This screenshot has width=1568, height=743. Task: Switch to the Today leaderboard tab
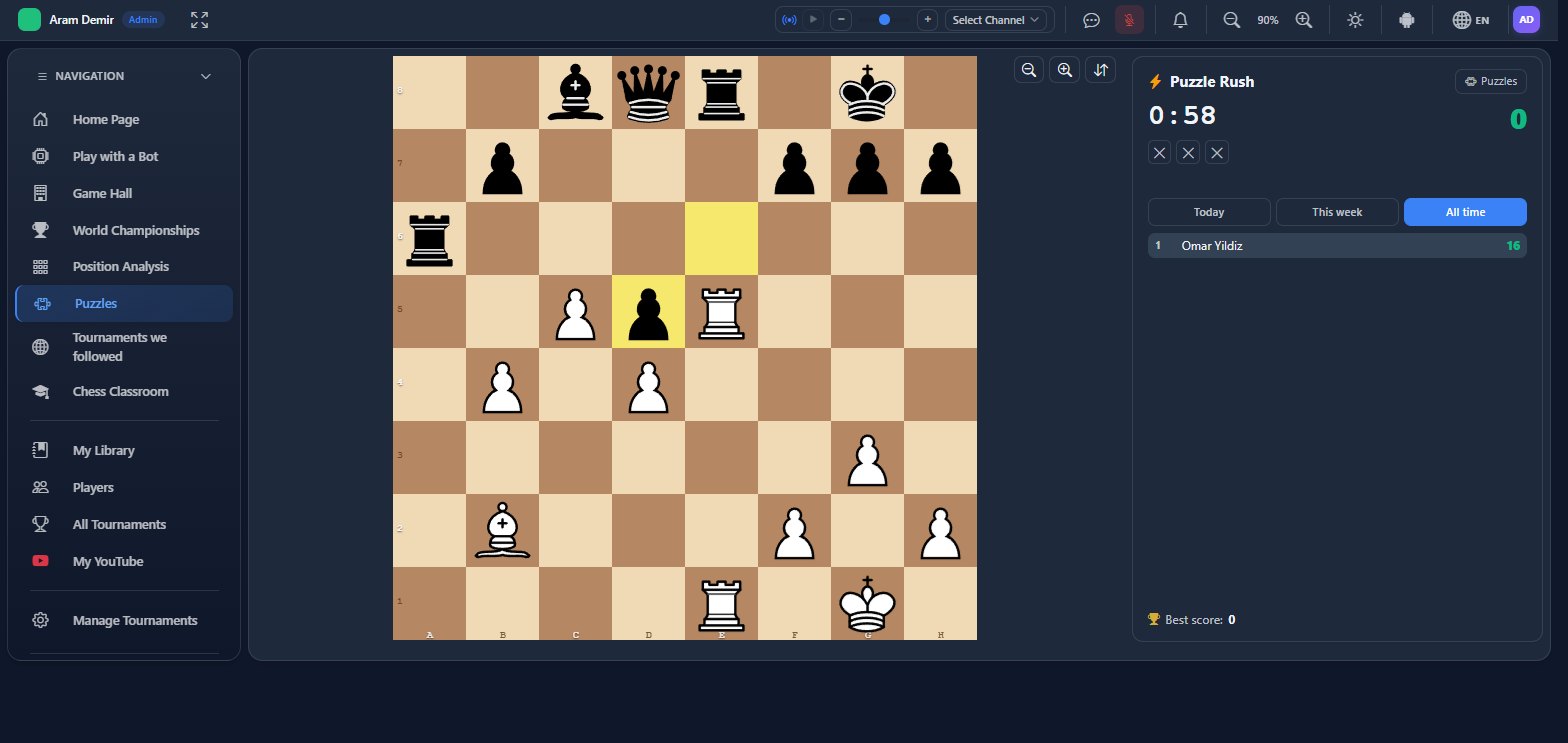1209,212
